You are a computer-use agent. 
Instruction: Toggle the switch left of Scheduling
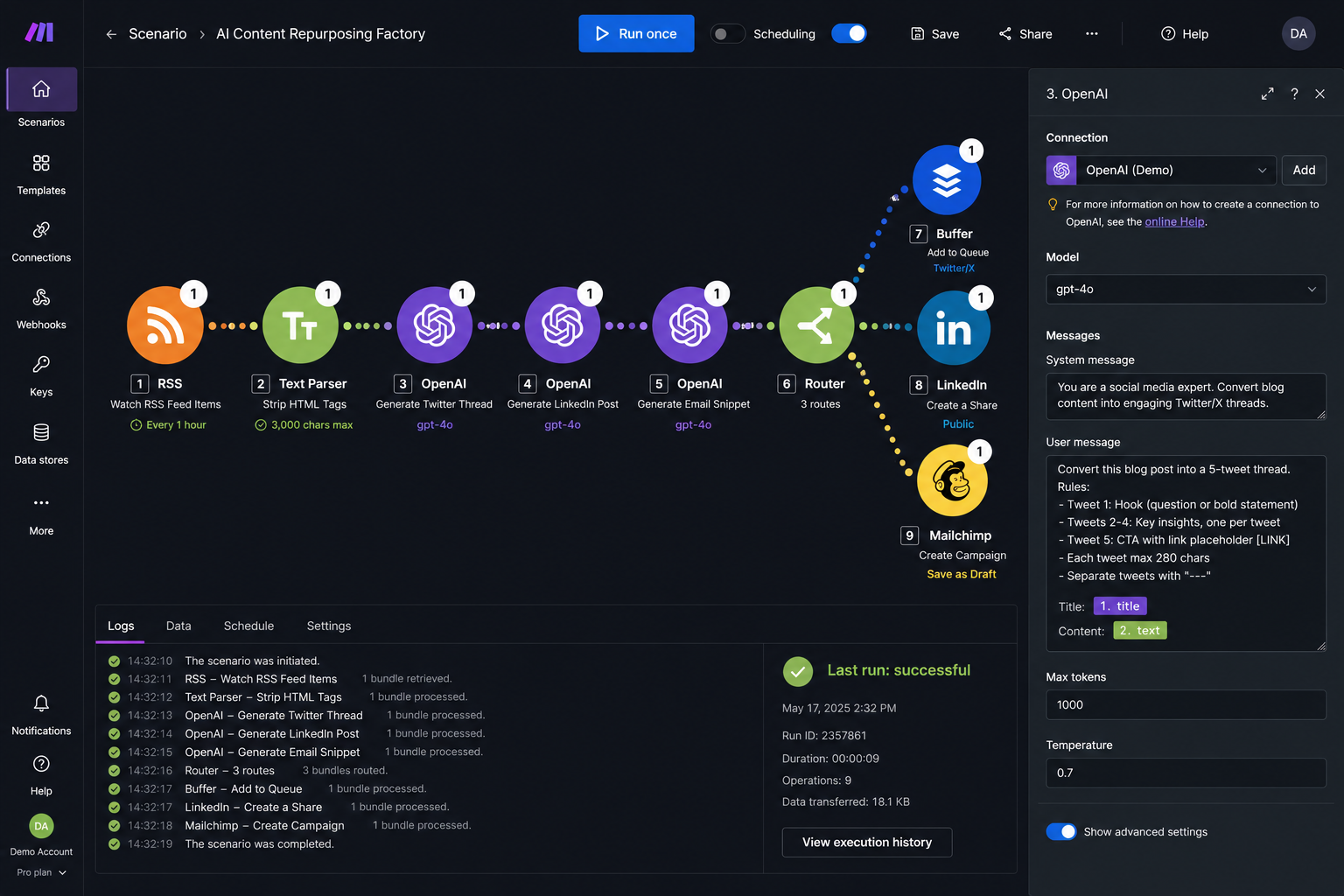[727, 34]
